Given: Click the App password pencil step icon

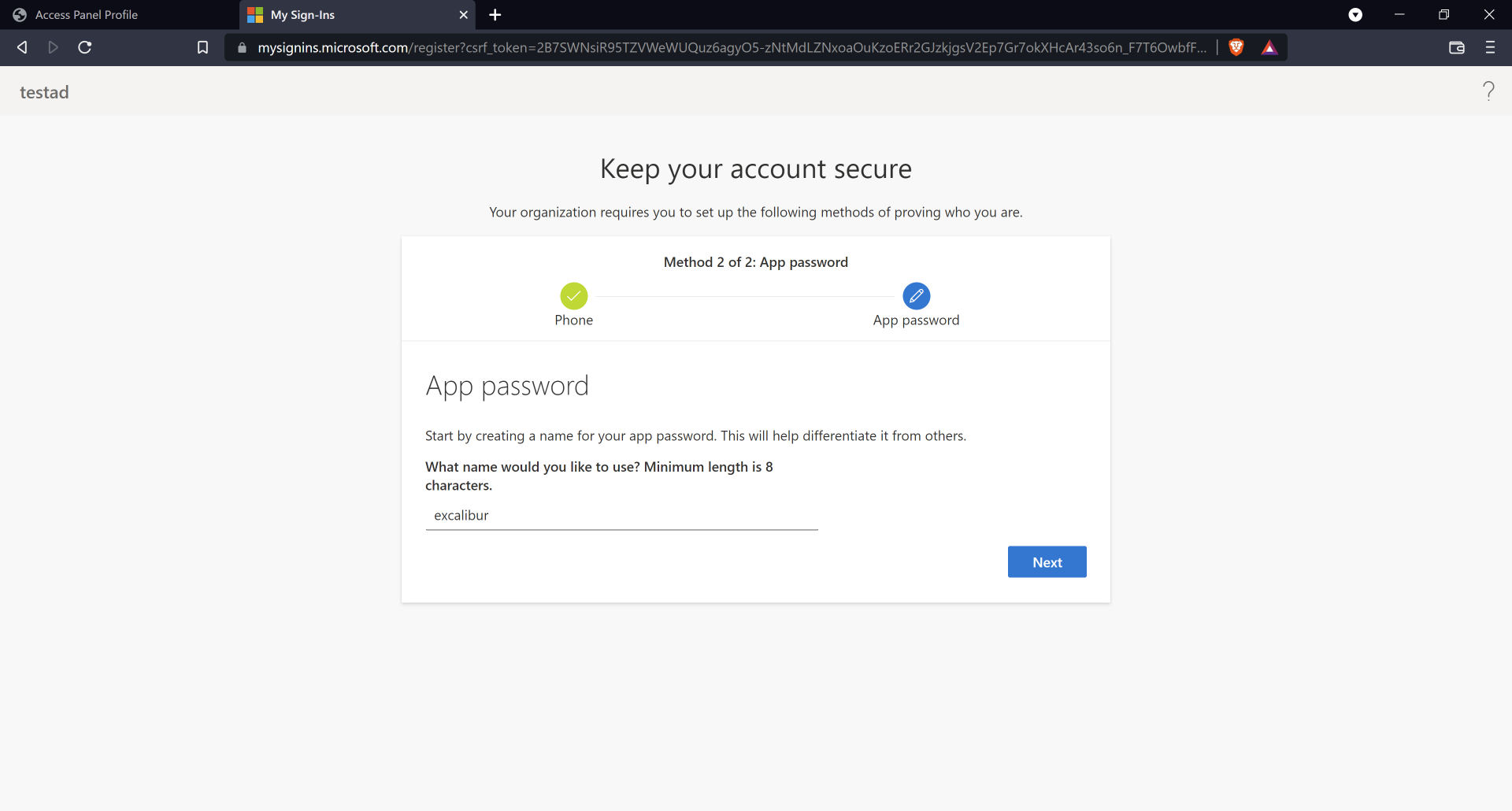Looking at the screenshot, I should (x=916, y=296).
